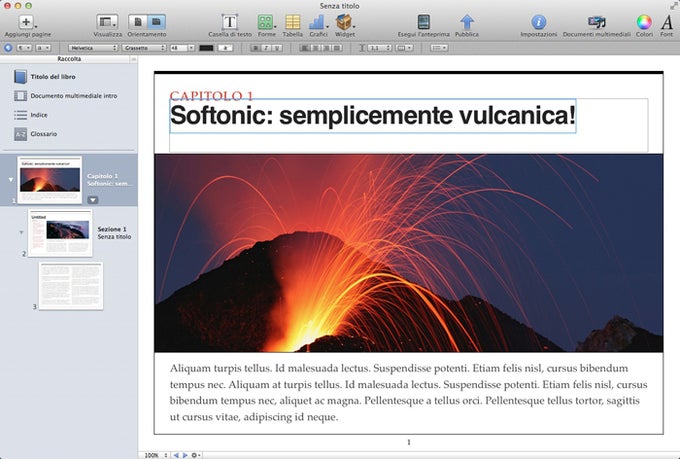Open Documenti multimediali browser
680x459 pixels.
point(596,22)
